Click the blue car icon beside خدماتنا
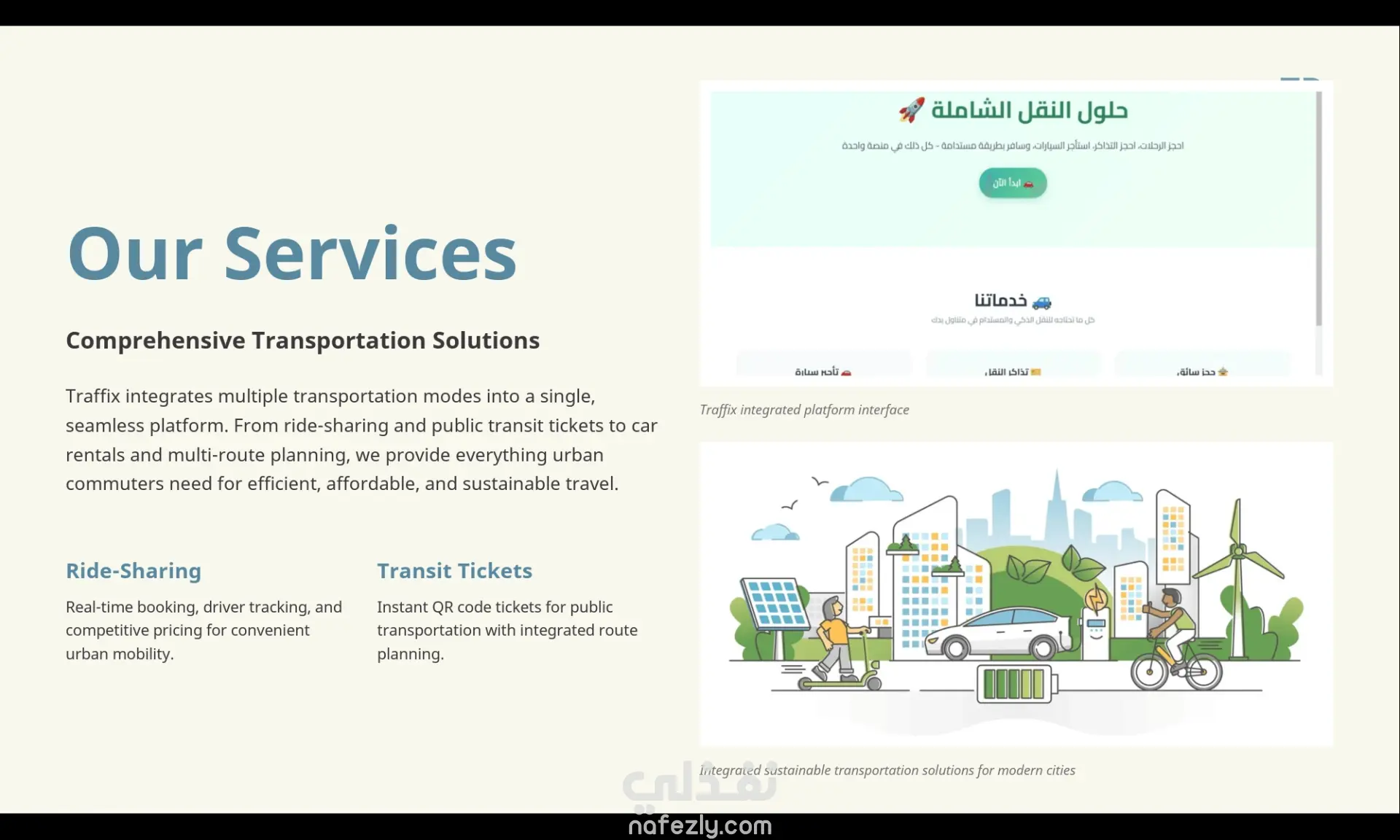Viewport: 1400px width, 840px height. (x=1042, y=302)
